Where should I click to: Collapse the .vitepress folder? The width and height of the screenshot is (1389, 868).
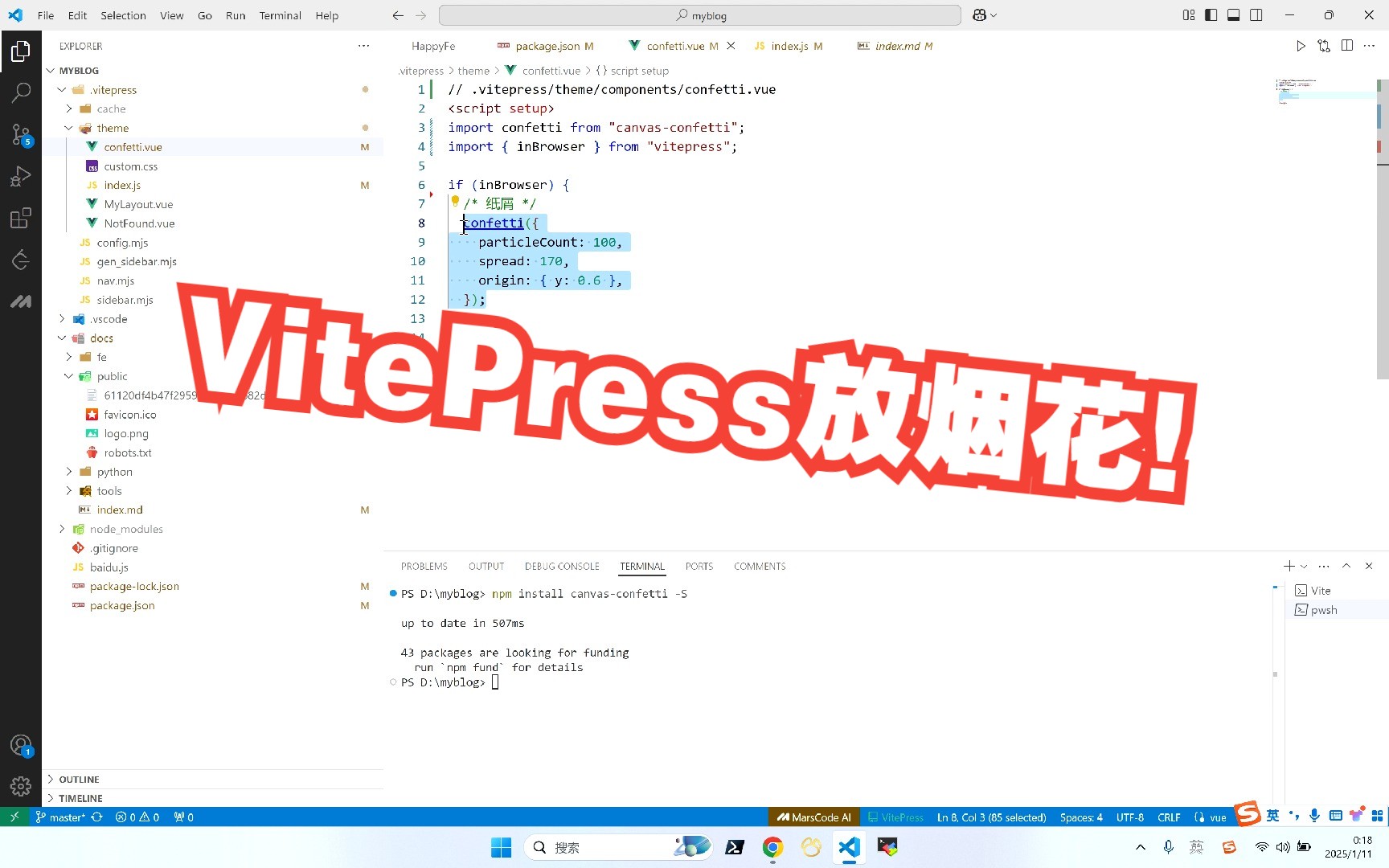(x=62, y=90)
